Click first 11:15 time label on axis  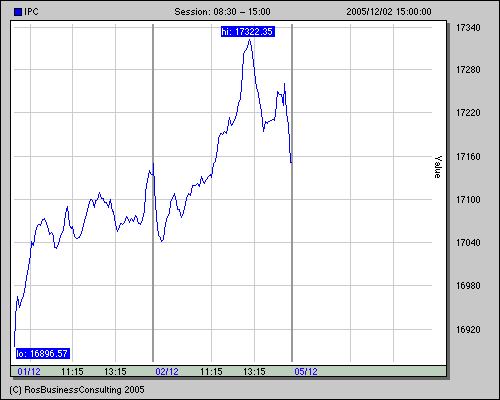(x=72, y=372)
